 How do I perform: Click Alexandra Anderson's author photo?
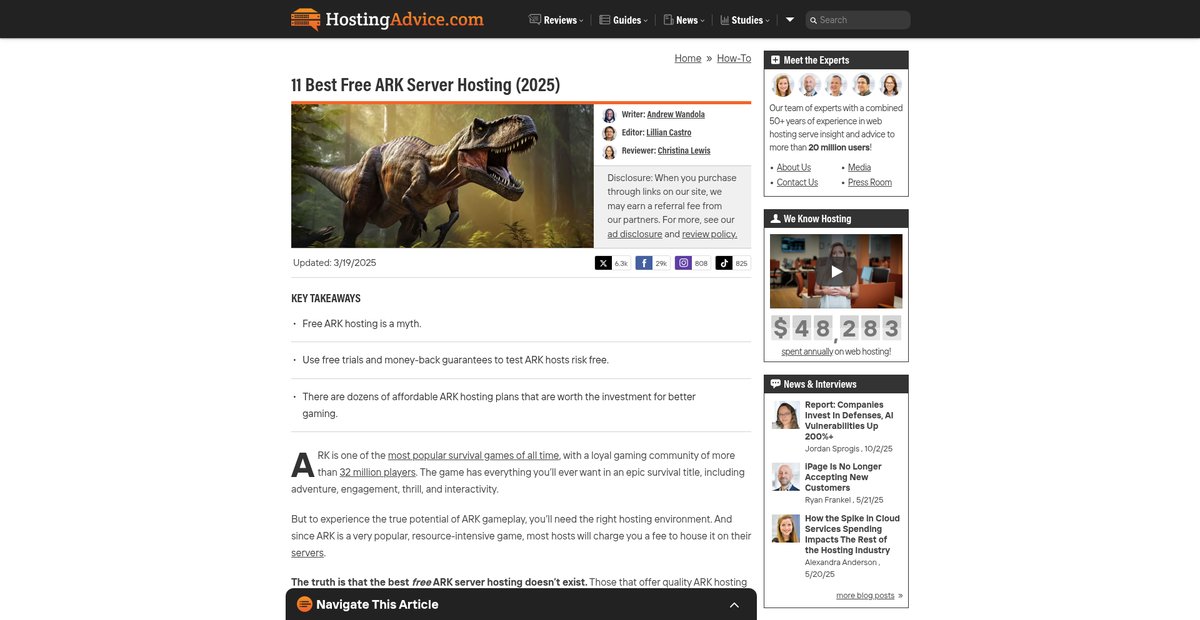pos(786,528)
